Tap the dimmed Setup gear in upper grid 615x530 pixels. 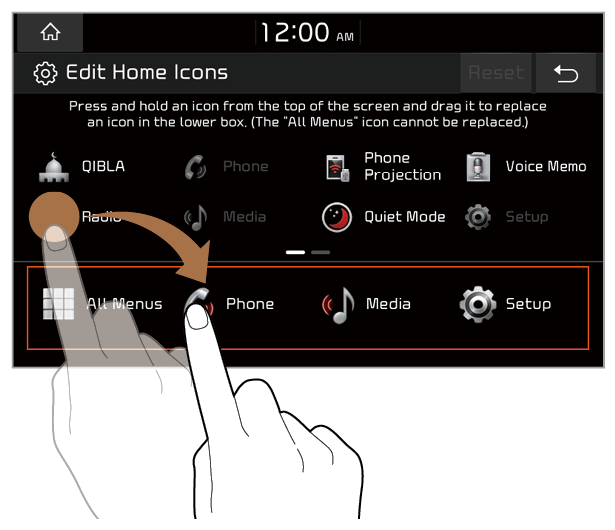(x=478, y=217)
